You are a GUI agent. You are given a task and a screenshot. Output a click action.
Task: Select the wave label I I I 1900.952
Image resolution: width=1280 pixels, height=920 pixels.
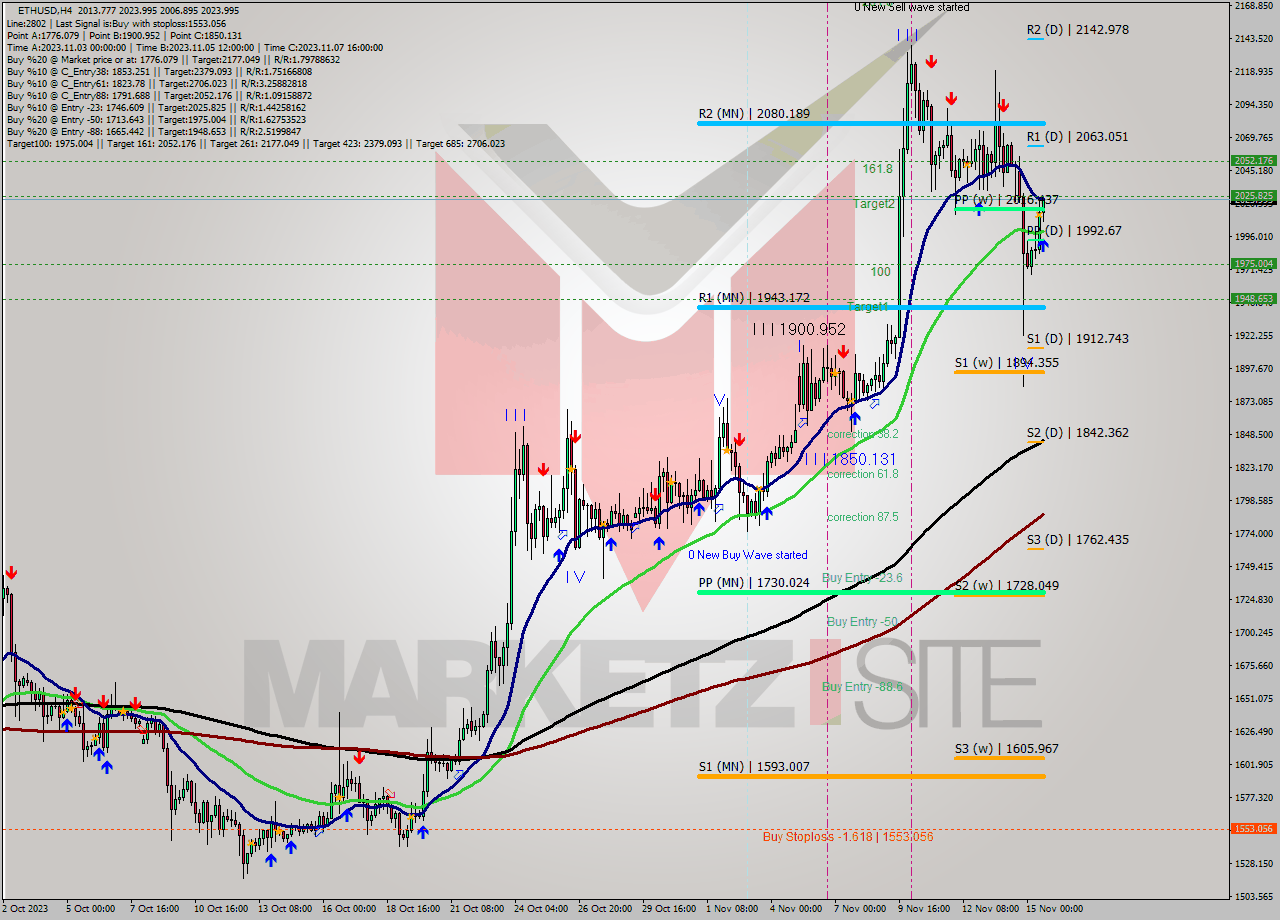point(799,329)
